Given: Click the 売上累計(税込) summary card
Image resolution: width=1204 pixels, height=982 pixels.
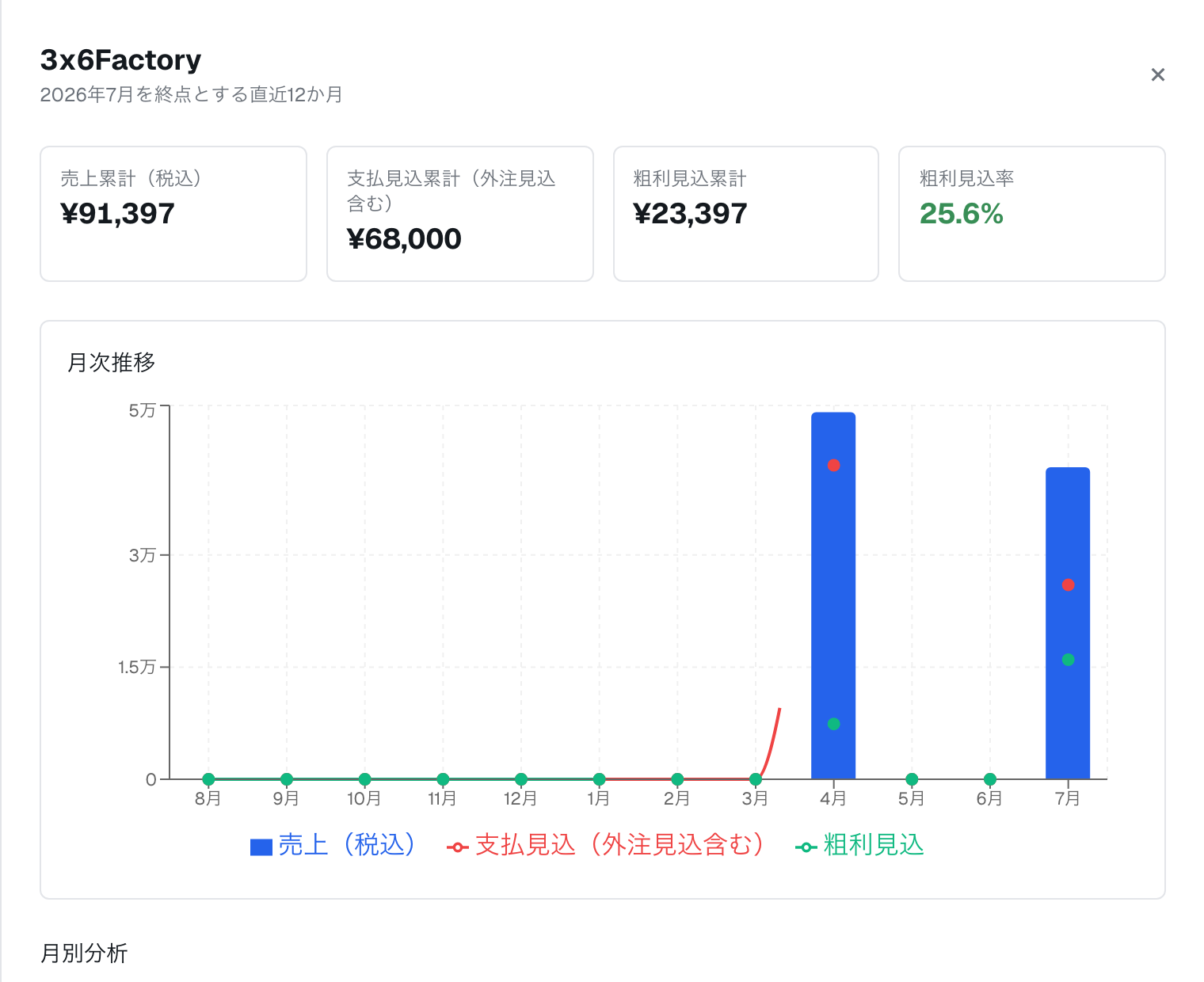Looking at the screenshot, I should (x=173, y=214).
